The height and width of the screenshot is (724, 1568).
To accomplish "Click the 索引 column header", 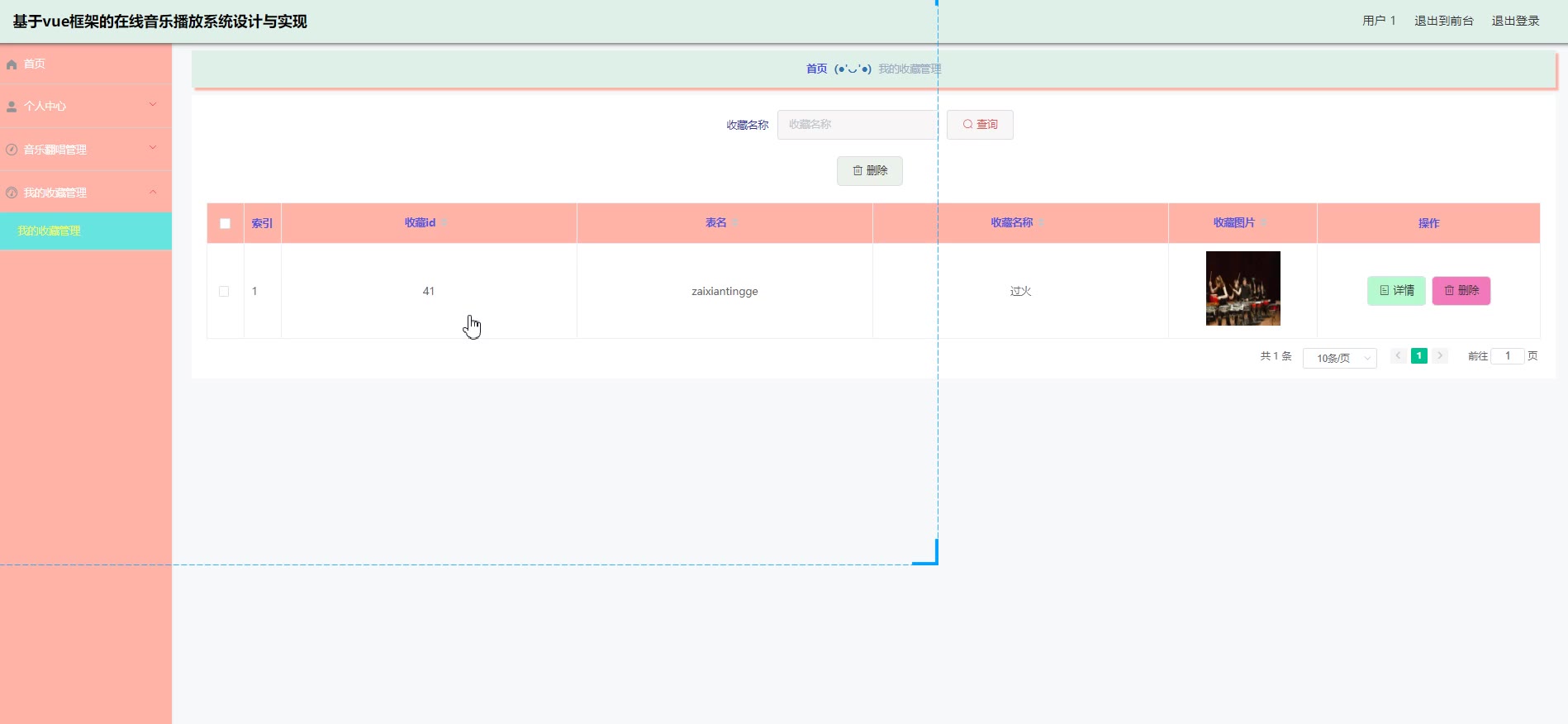I will (262, 223).
